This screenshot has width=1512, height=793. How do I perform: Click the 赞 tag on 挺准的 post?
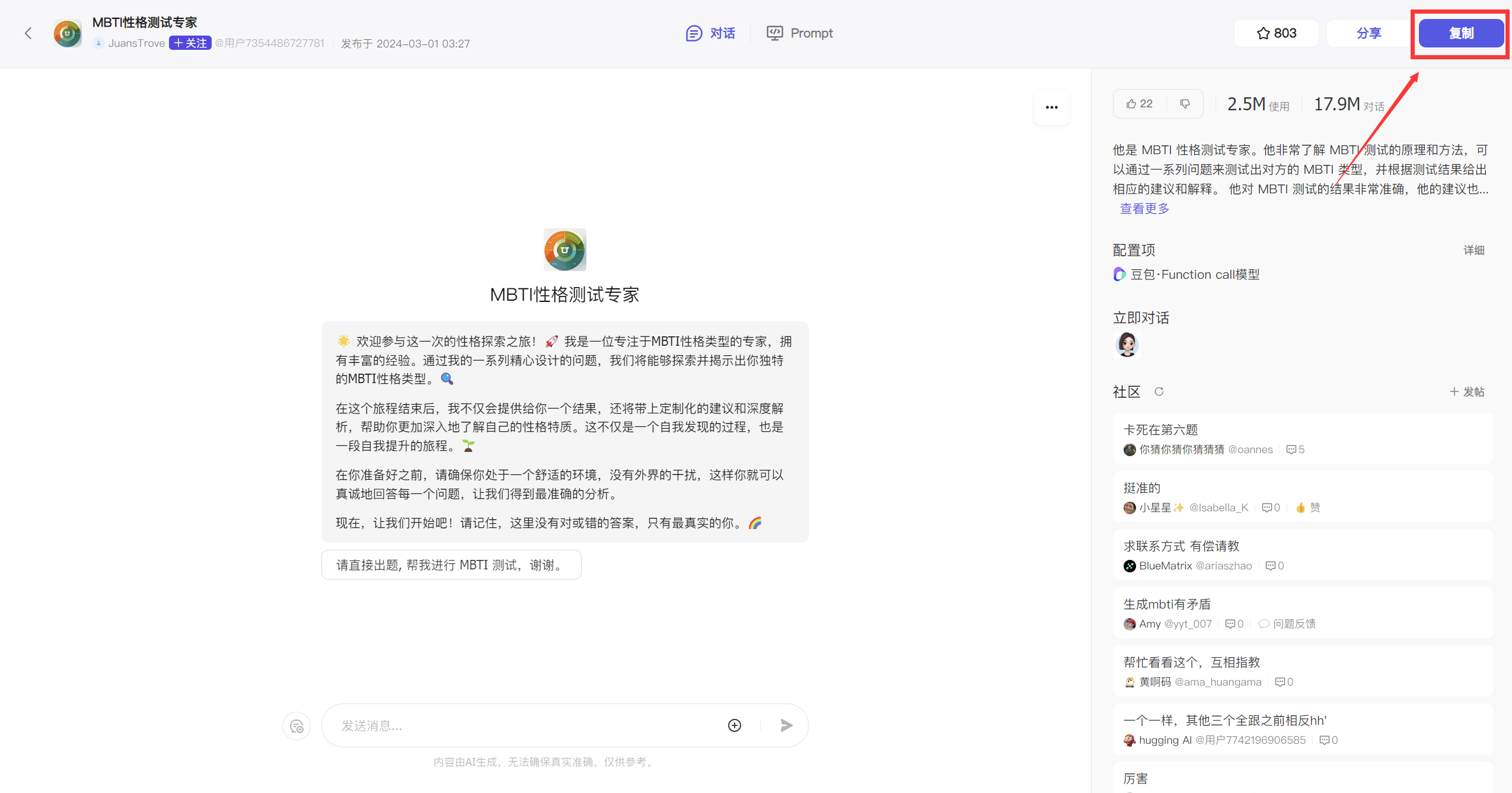coord(1307,508)
